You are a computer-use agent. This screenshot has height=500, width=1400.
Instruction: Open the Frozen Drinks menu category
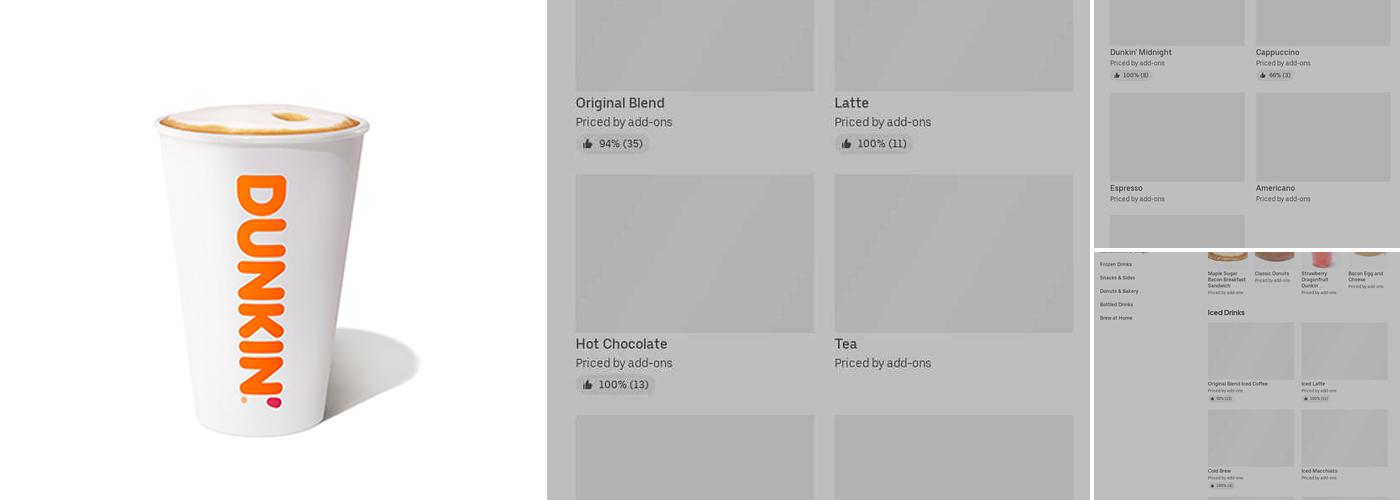point(1116,265)
